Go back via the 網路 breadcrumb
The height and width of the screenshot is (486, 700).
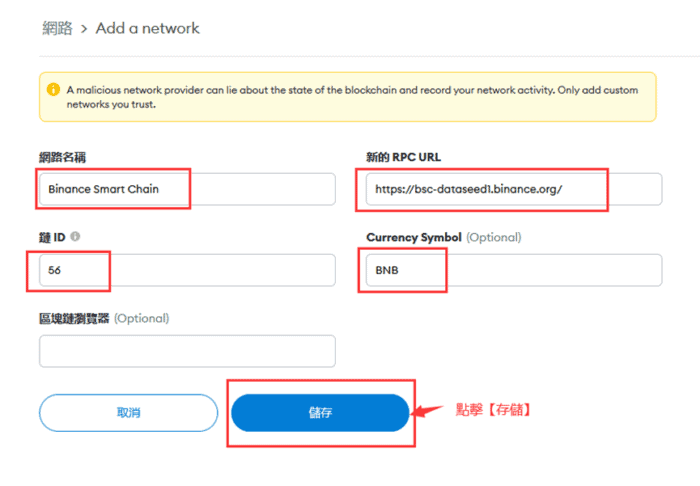coord(57,28)
